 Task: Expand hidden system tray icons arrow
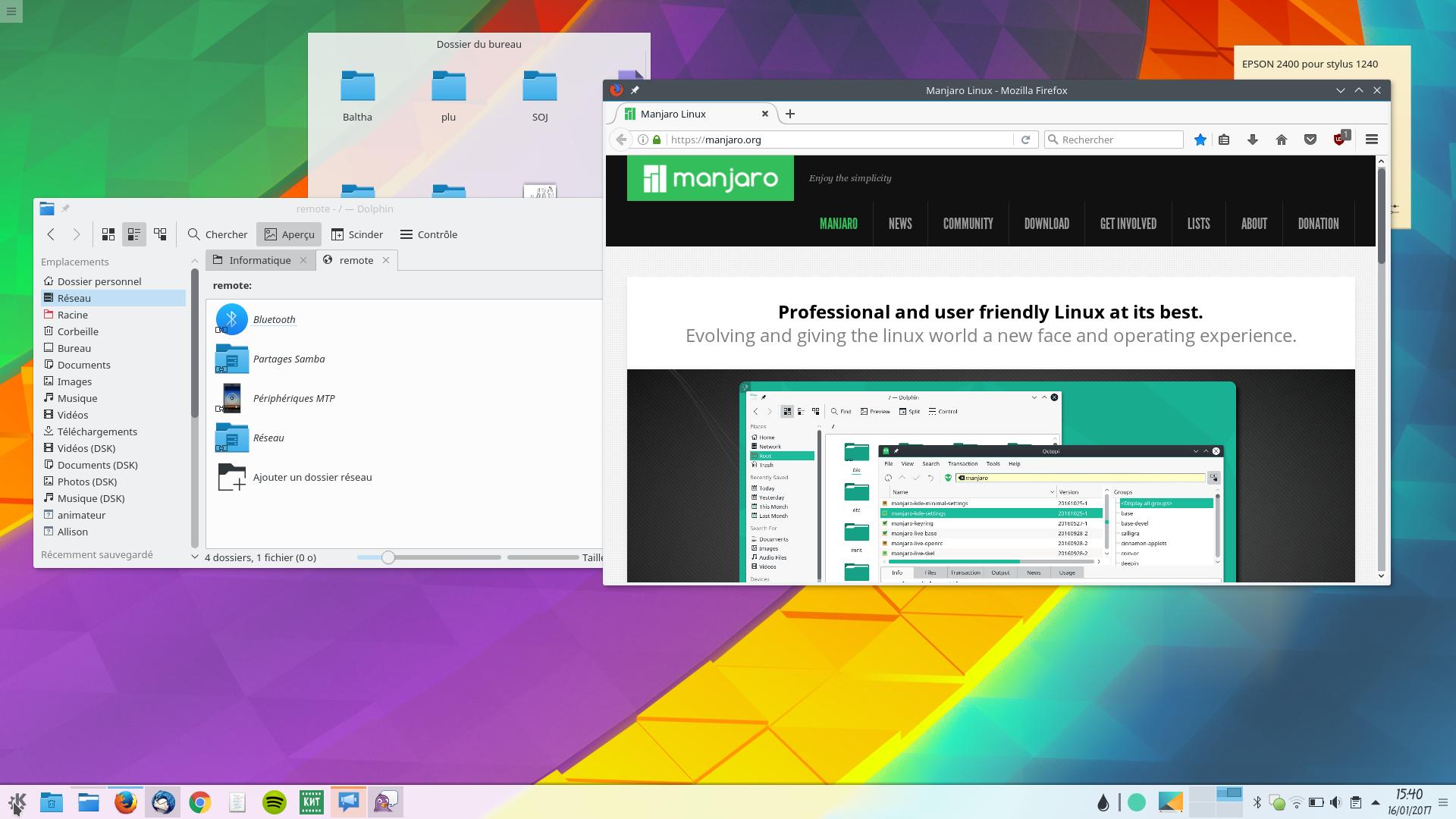coord(1376,802)
